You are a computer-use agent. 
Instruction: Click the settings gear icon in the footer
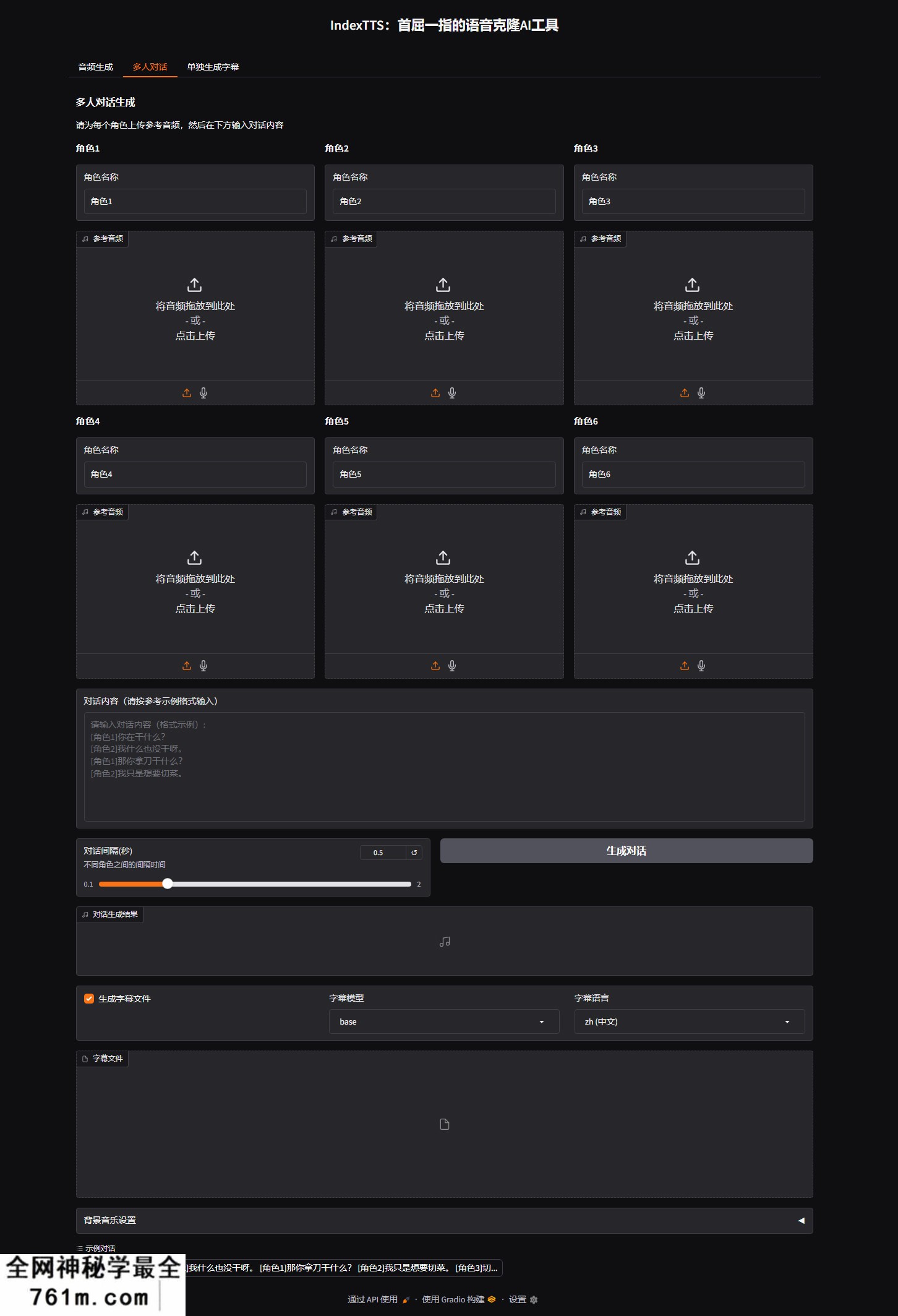point(534,1300)
